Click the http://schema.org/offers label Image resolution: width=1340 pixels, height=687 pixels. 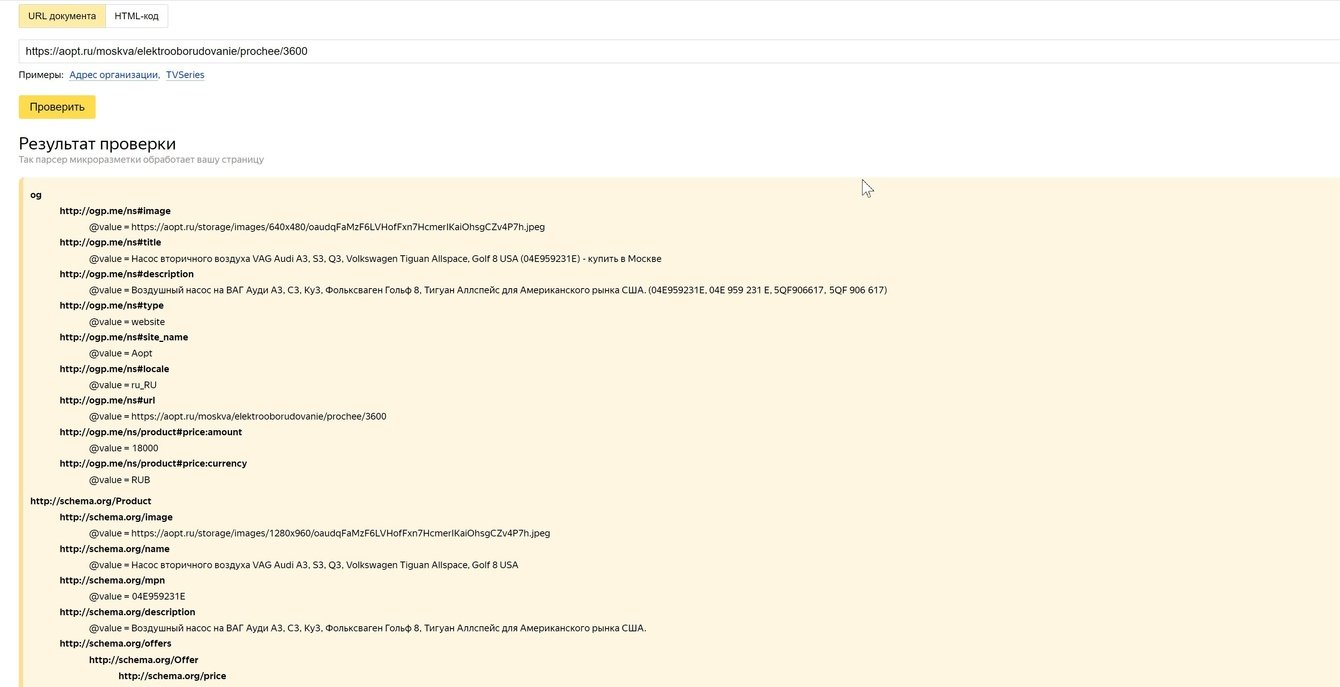116,643
